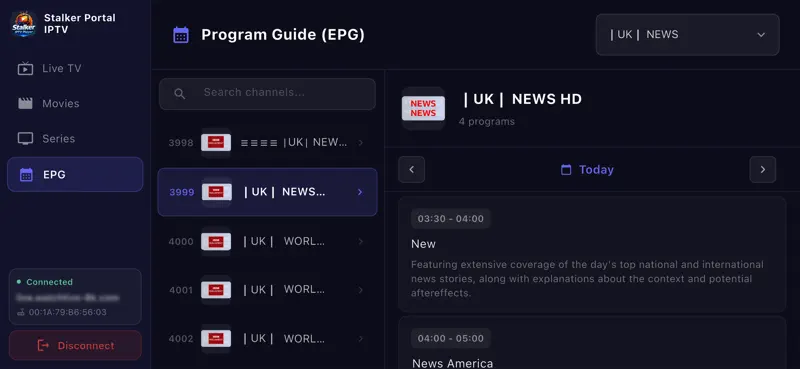Click the | UK | NEWS HD channel title

(x=522, y=99)
